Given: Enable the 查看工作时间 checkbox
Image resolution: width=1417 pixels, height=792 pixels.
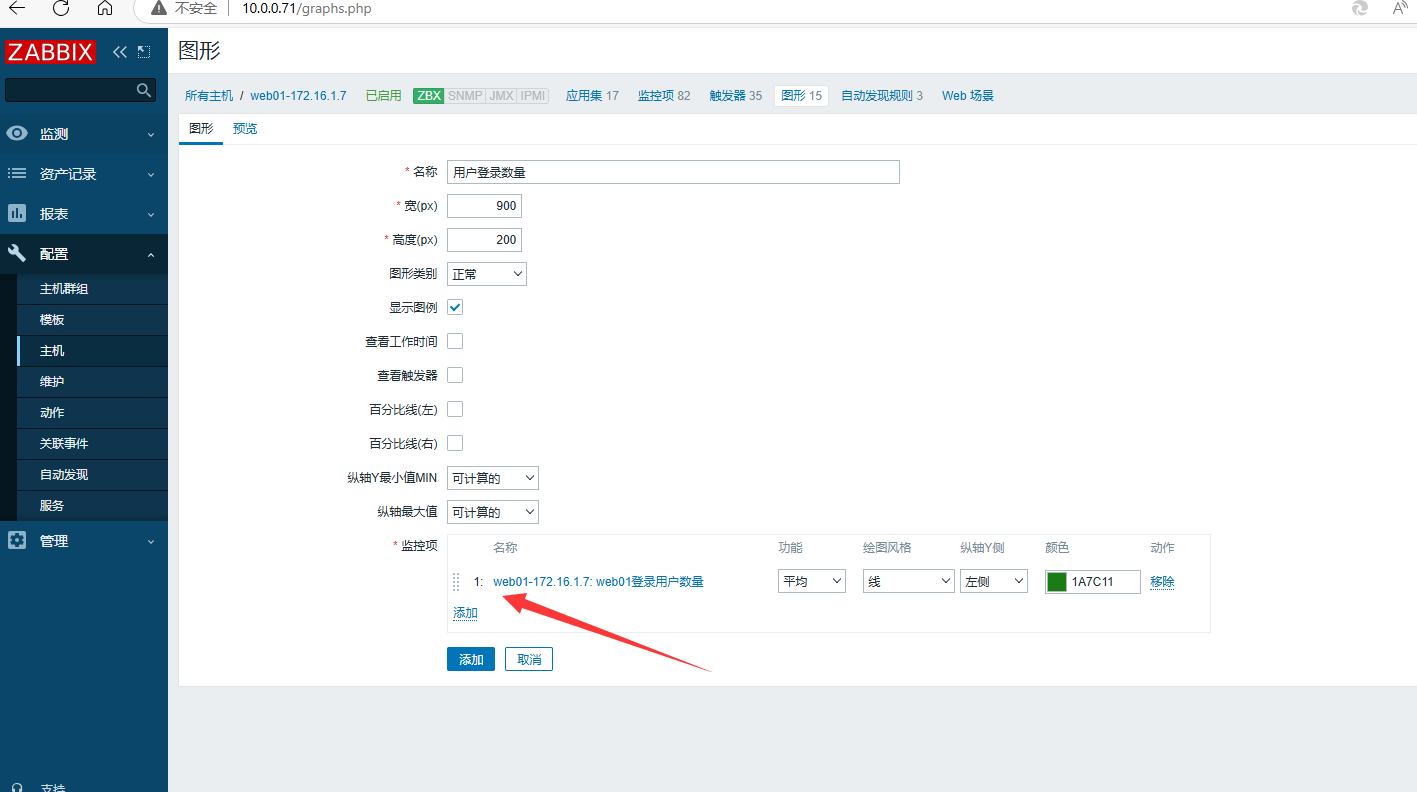Looking at the screenshot, I should point(455,341).
